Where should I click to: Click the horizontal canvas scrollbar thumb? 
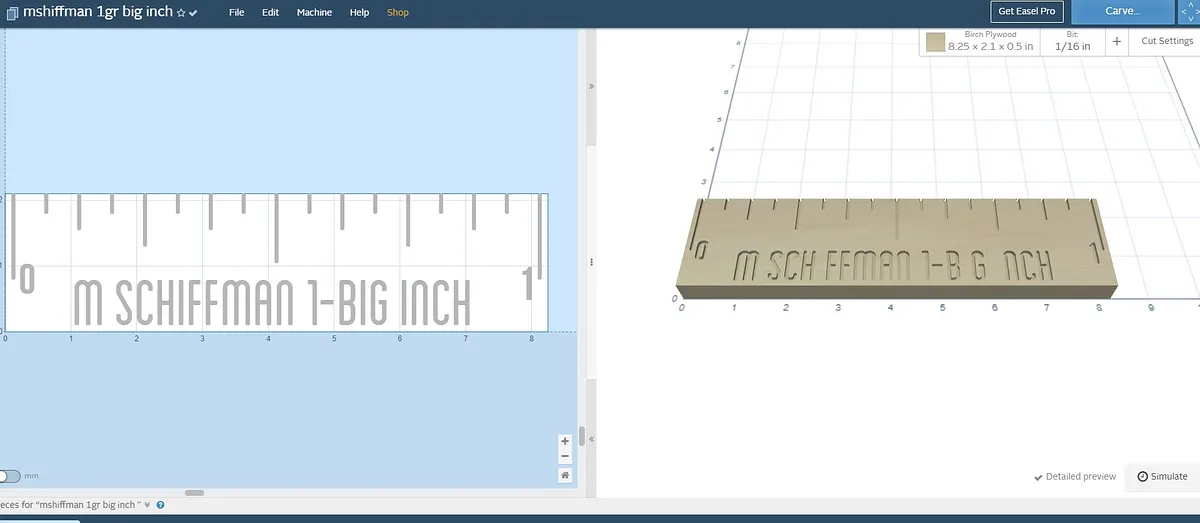194,492
